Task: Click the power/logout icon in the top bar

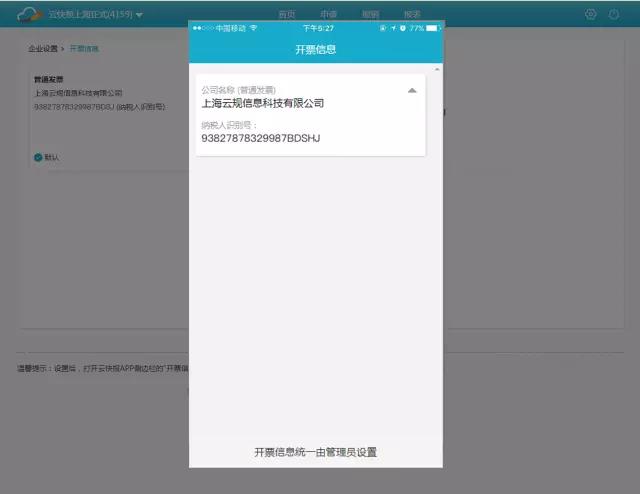Action: tap(614, 14)
